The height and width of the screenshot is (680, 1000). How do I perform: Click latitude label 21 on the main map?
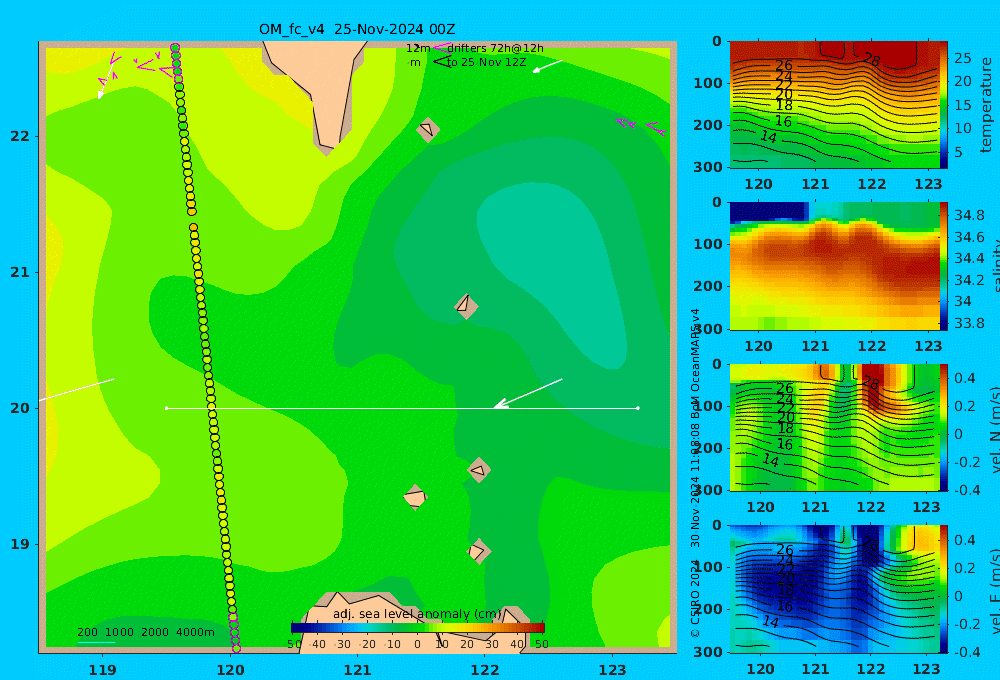pos(20,272)
